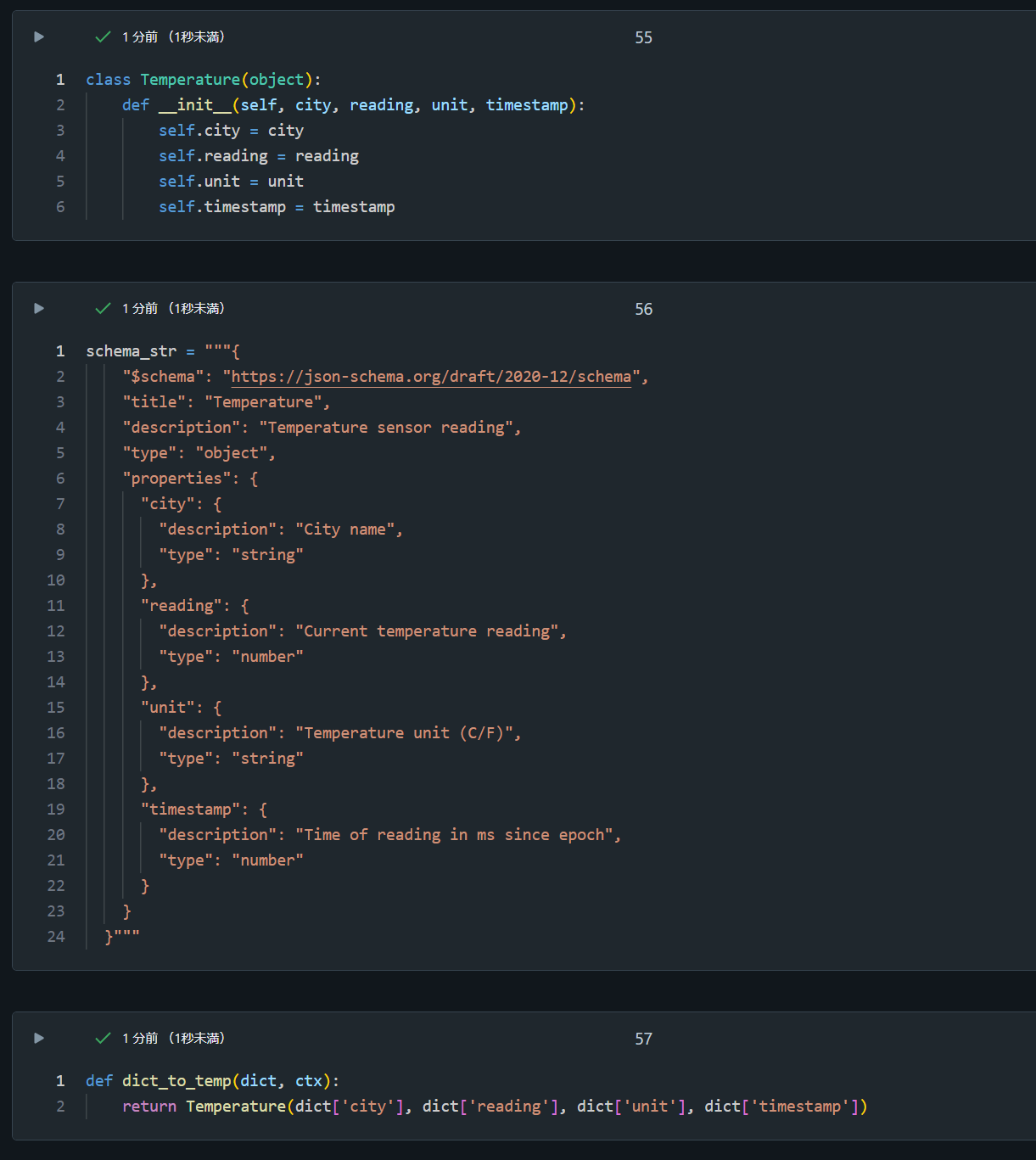Click execution count 56
Viewport: 1036px width, 1160px height.
pyautogui.click(x=644, y=309)
